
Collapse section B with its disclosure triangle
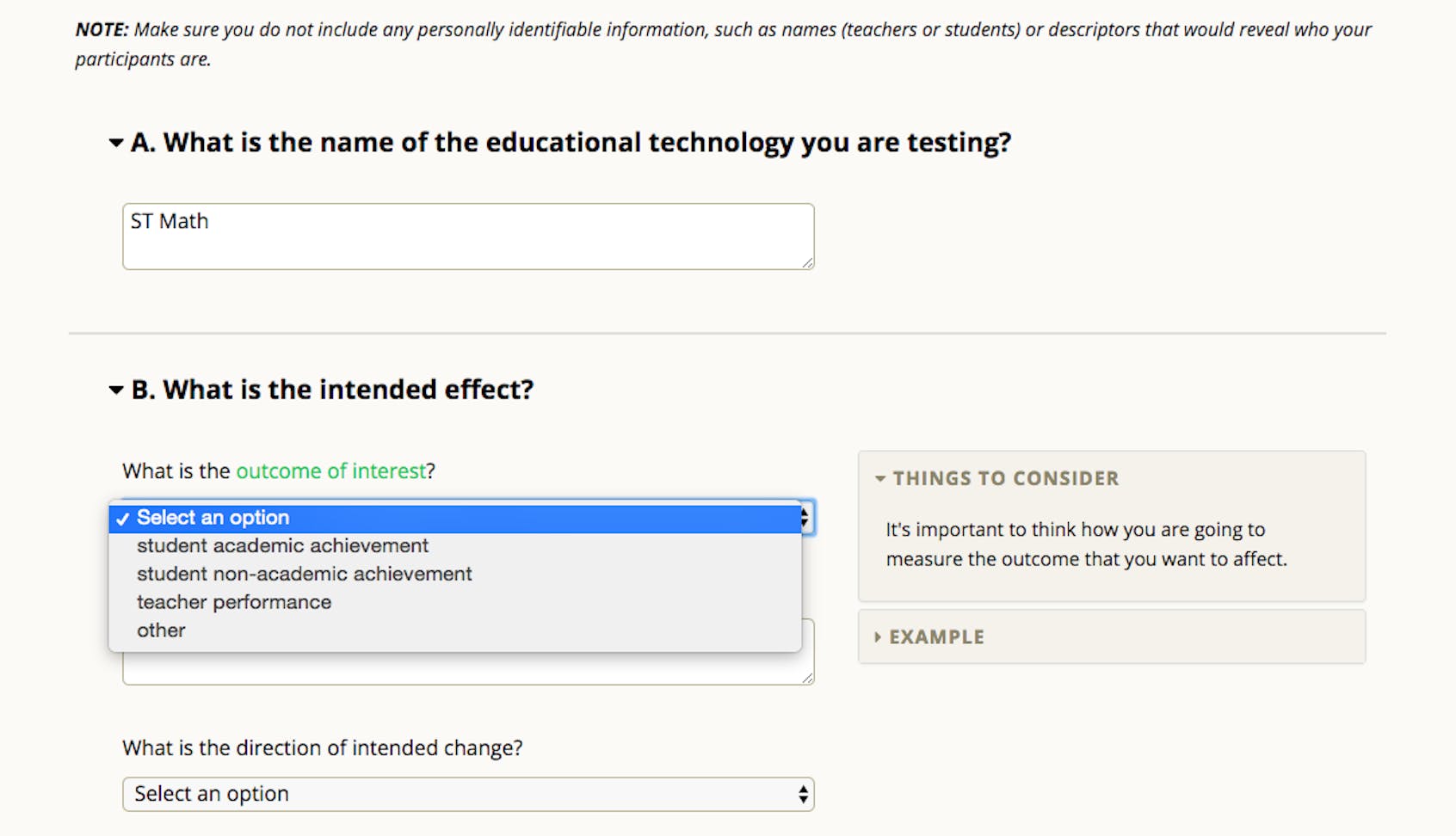(114, 390)
